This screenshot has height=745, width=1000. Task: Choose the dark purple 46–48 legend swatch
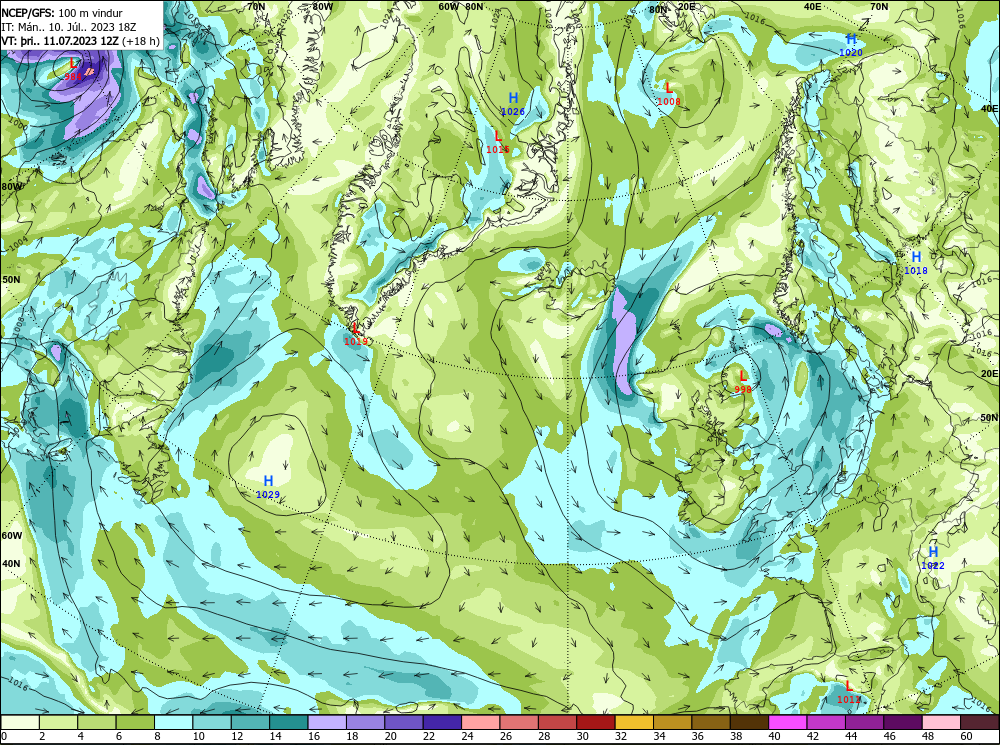(x=902, y=722)
